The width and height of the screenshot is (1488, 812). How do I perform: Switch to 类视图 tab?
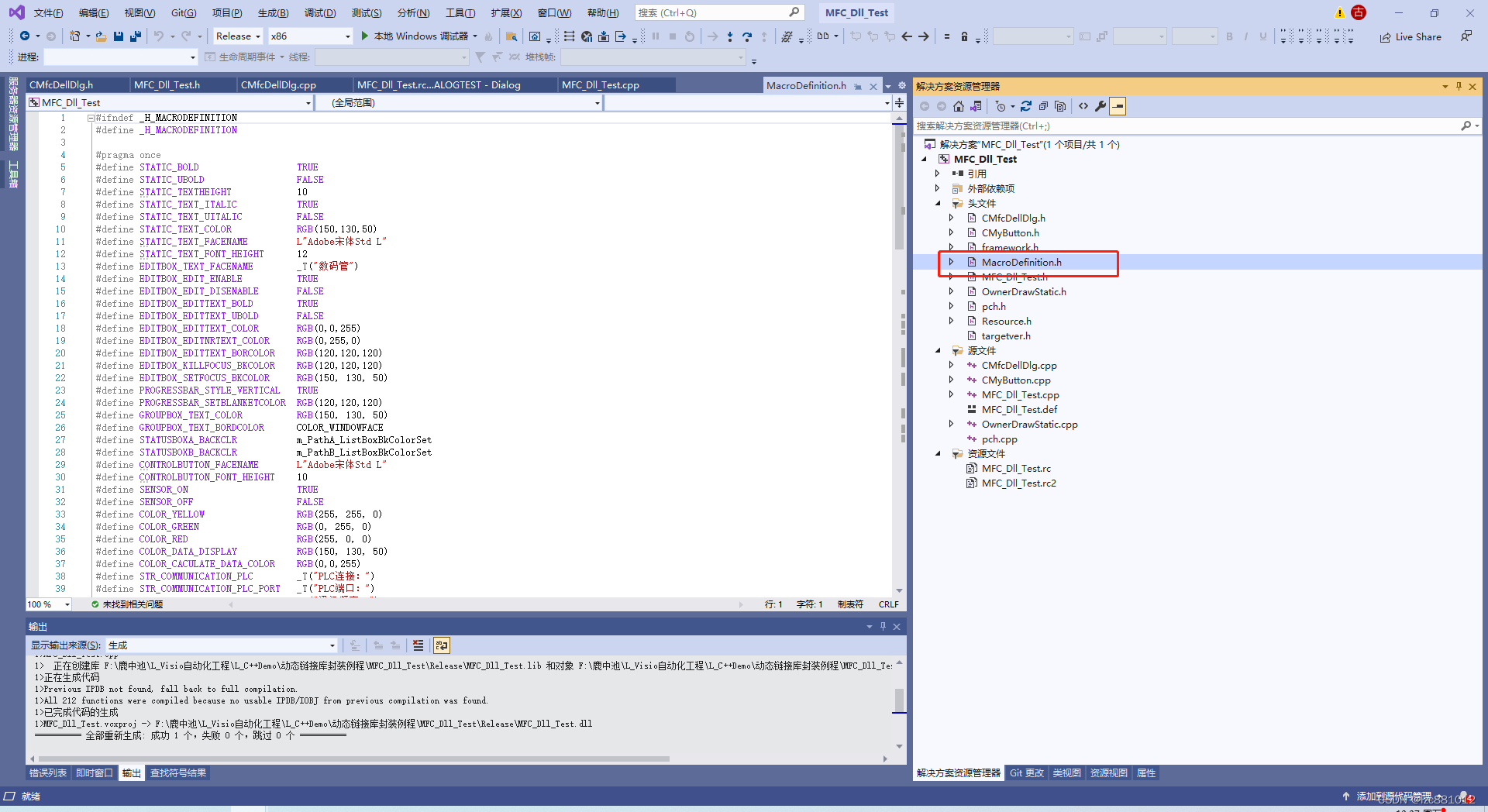tap(1067, 773)
